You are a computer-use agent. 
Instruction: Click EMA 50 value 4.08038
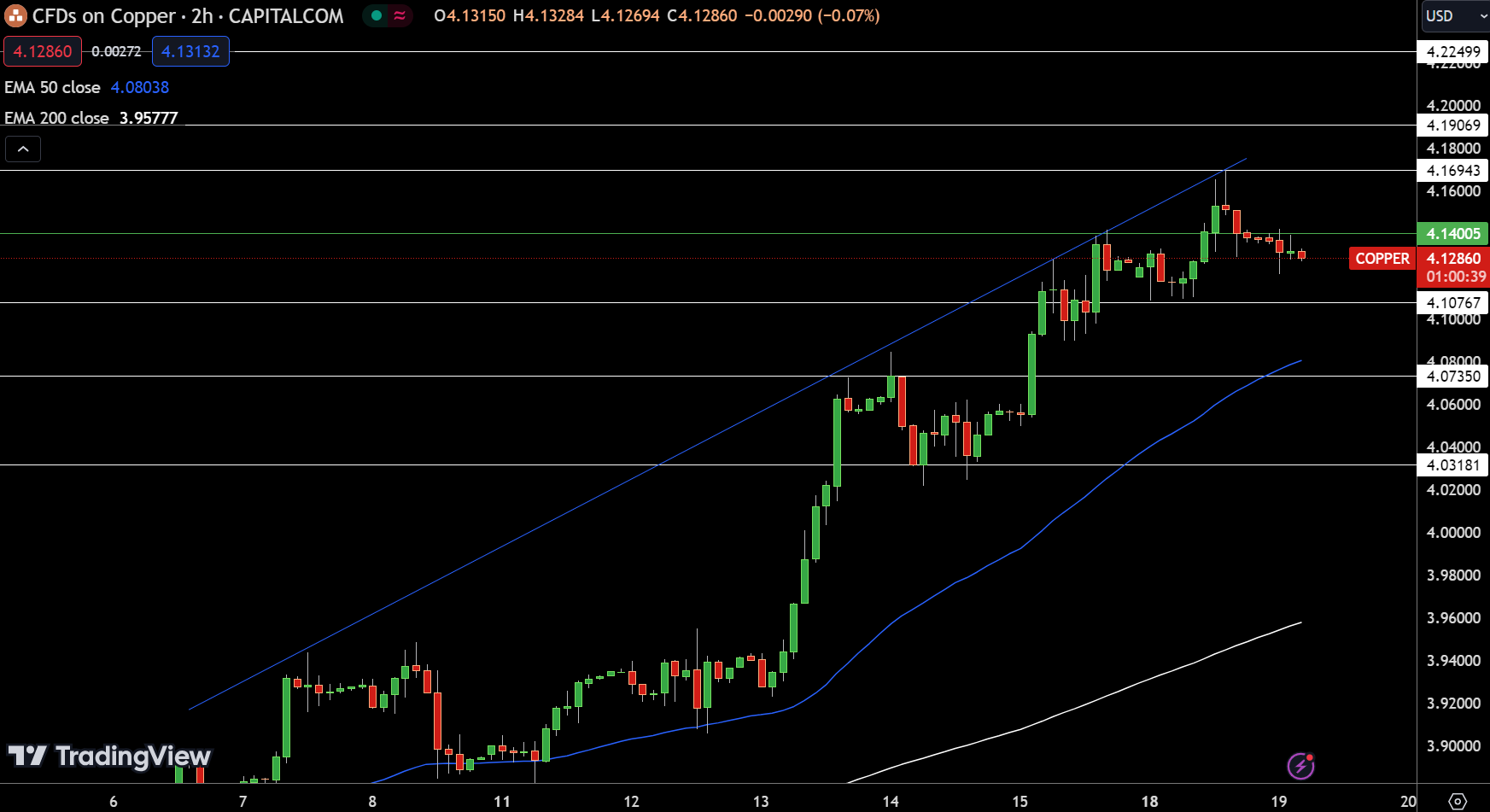click(140, 87)
